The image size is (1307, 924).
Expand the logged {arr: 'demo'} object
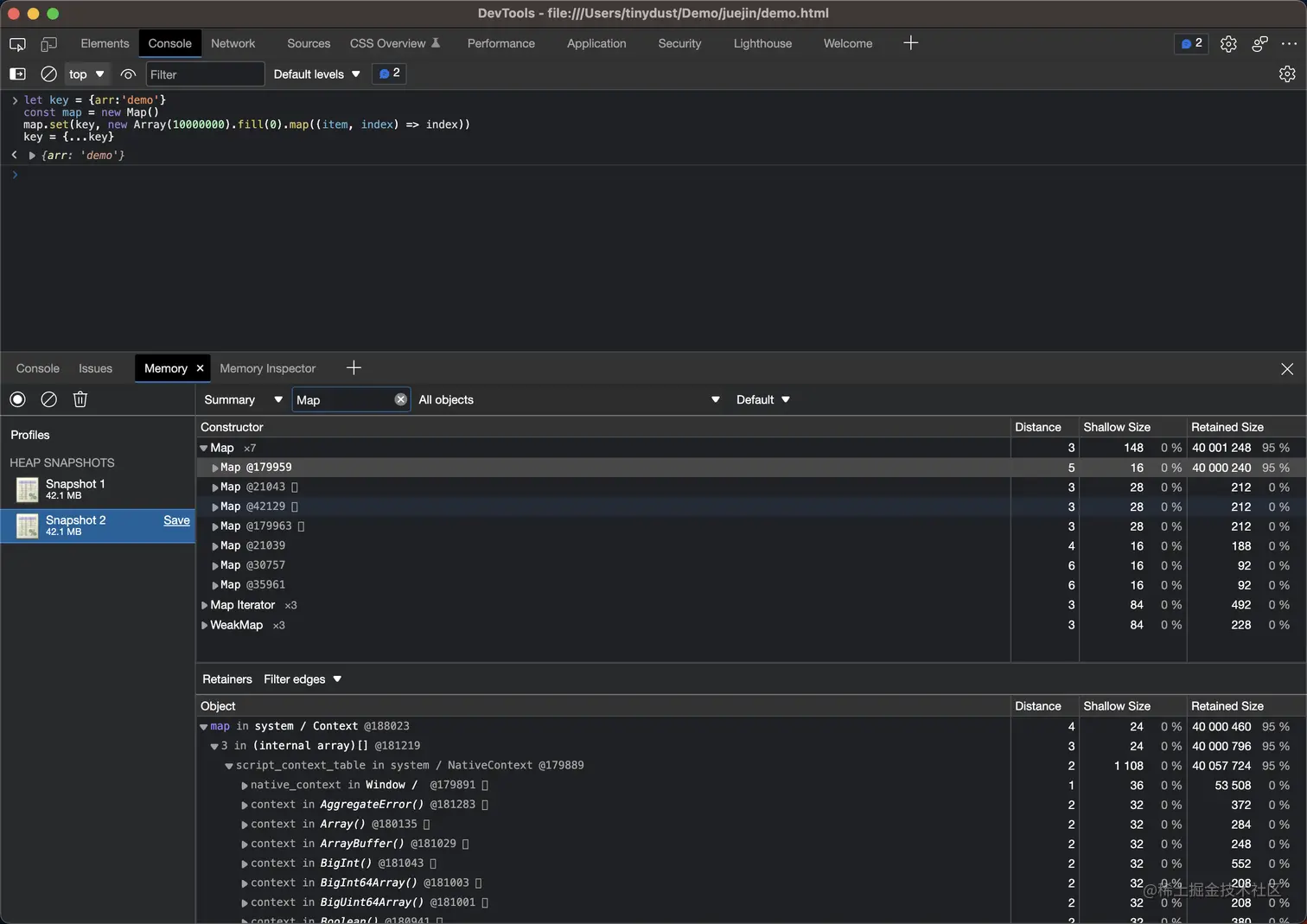tap(32, 156)
